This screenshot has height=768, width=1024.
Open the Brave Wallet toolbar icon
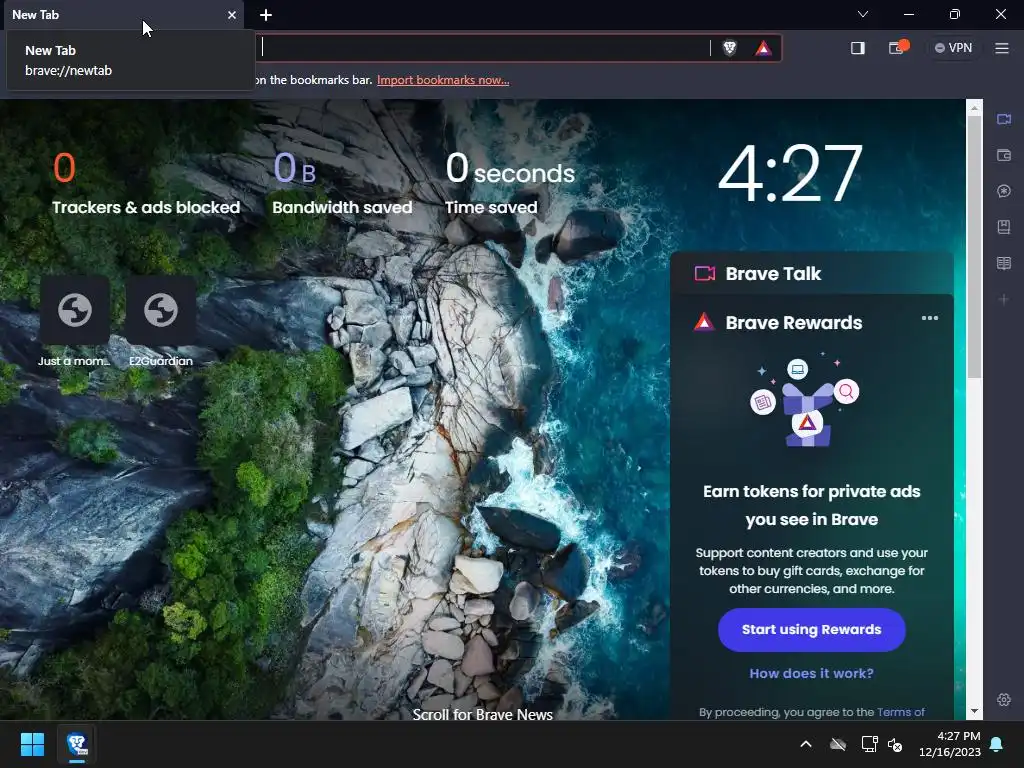[897, 48]
